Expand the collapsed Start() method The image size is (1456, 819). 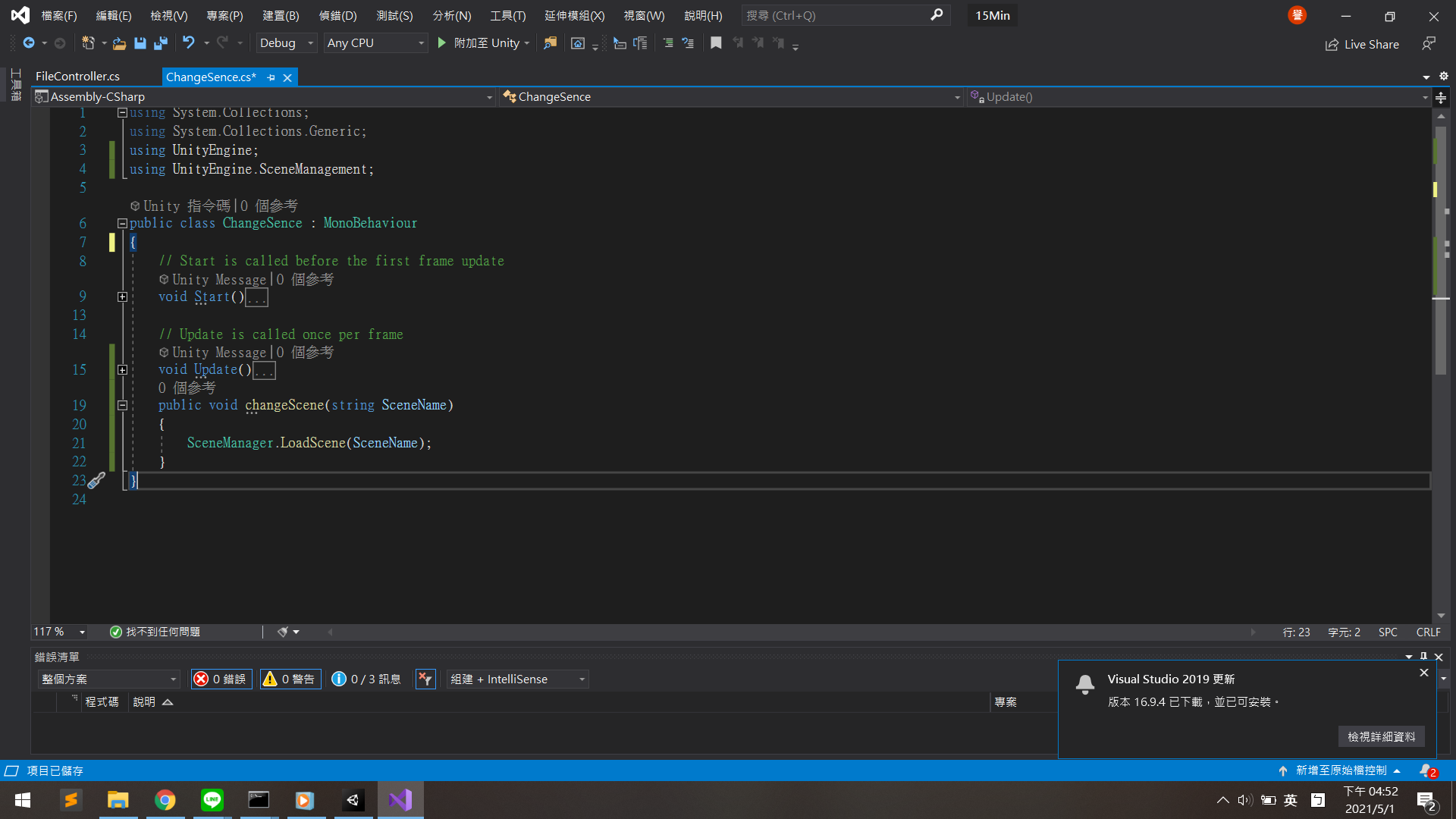pos(122,297)
